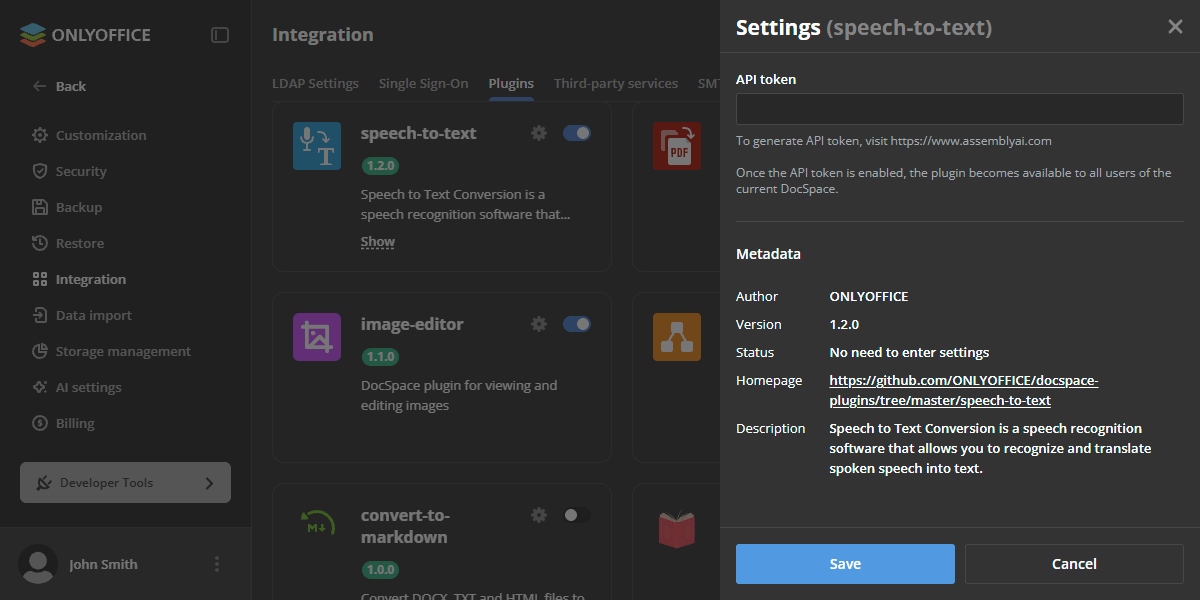Click the Billing coin icon
1200x600 pixels.
tap(40, 423)
